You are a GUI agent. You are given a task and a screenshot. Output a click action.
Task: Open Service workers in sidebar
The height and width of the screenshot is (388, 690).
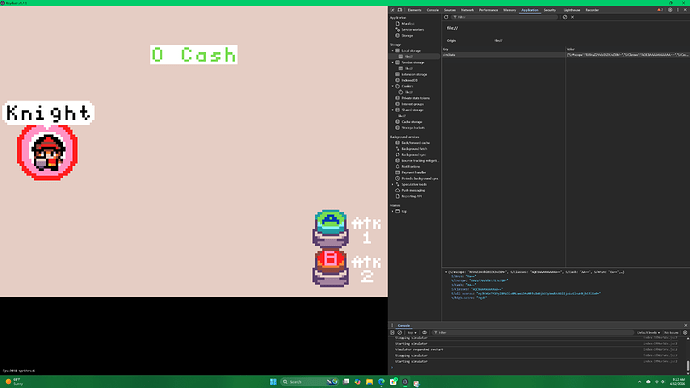[x=412, y=29]
